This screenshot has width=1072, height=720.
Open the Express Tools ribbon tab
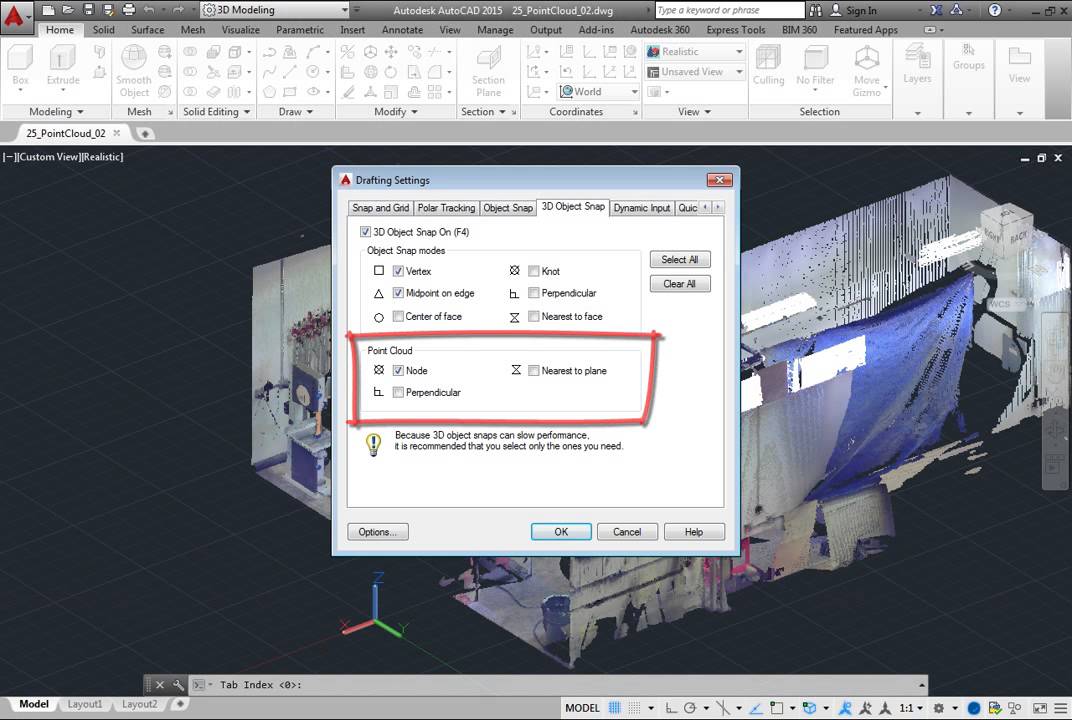coord(736,30)
